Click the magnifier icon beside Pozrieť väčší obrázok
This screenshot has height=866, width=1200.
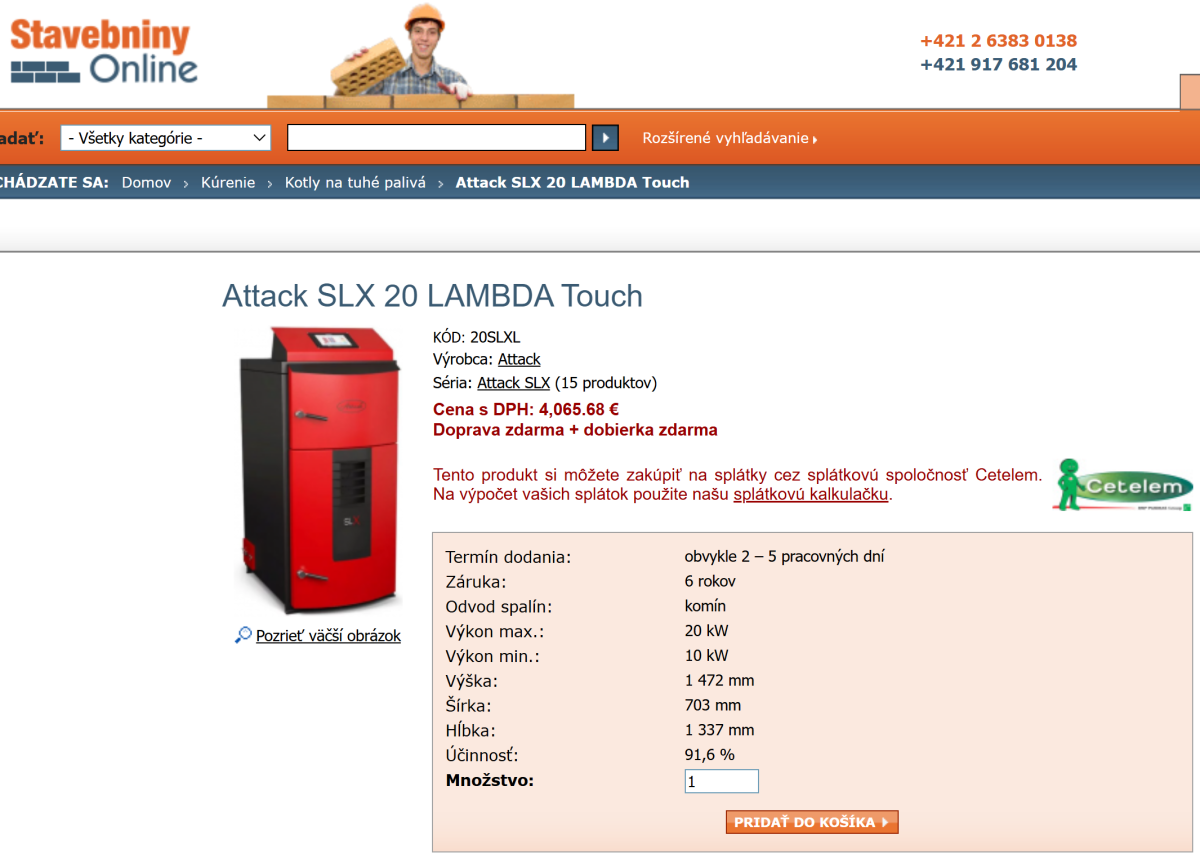pyautogui.click(x=243, y=635)
